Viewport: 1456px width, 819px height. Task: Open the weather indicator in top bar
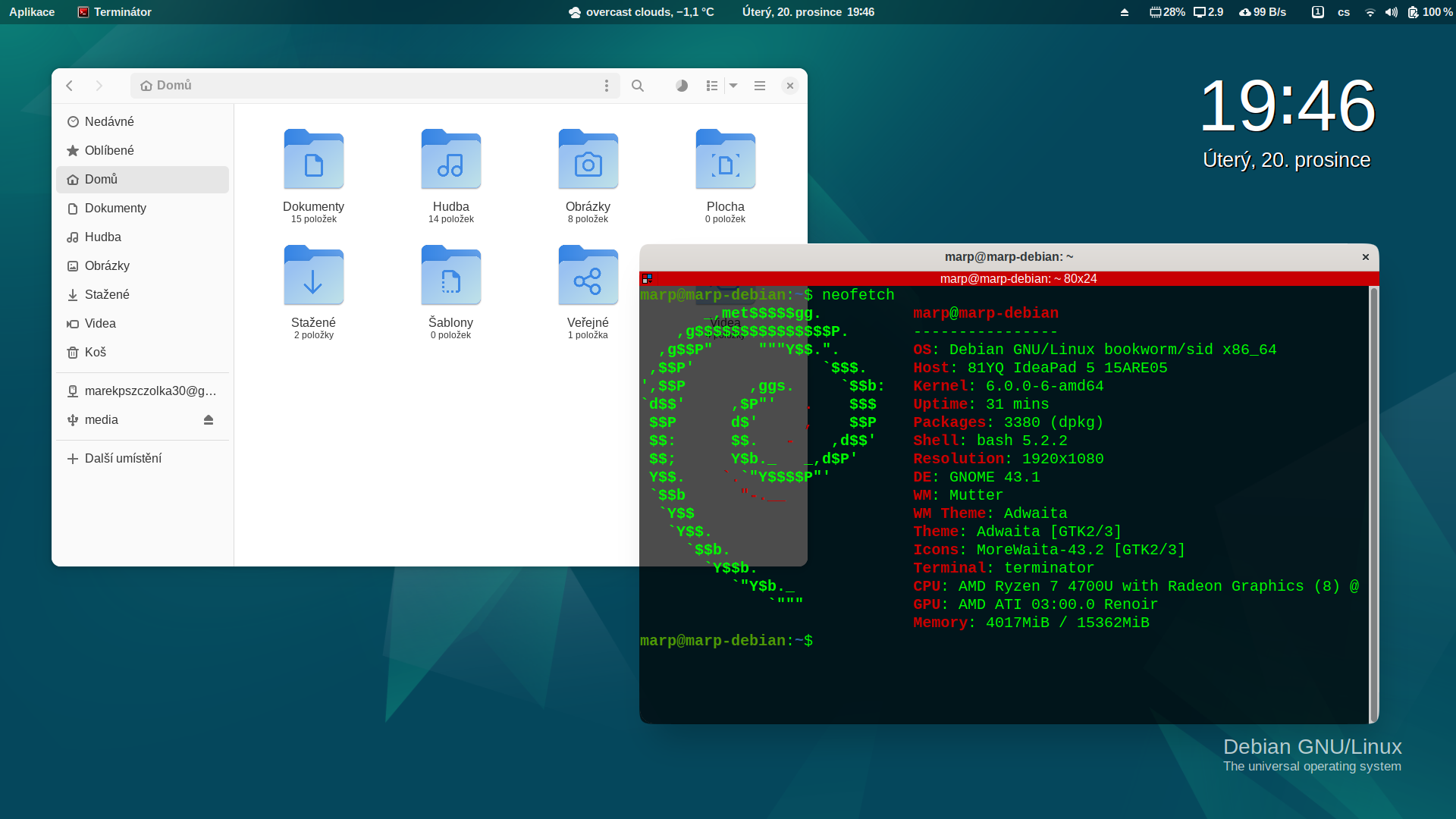(642, 12)
